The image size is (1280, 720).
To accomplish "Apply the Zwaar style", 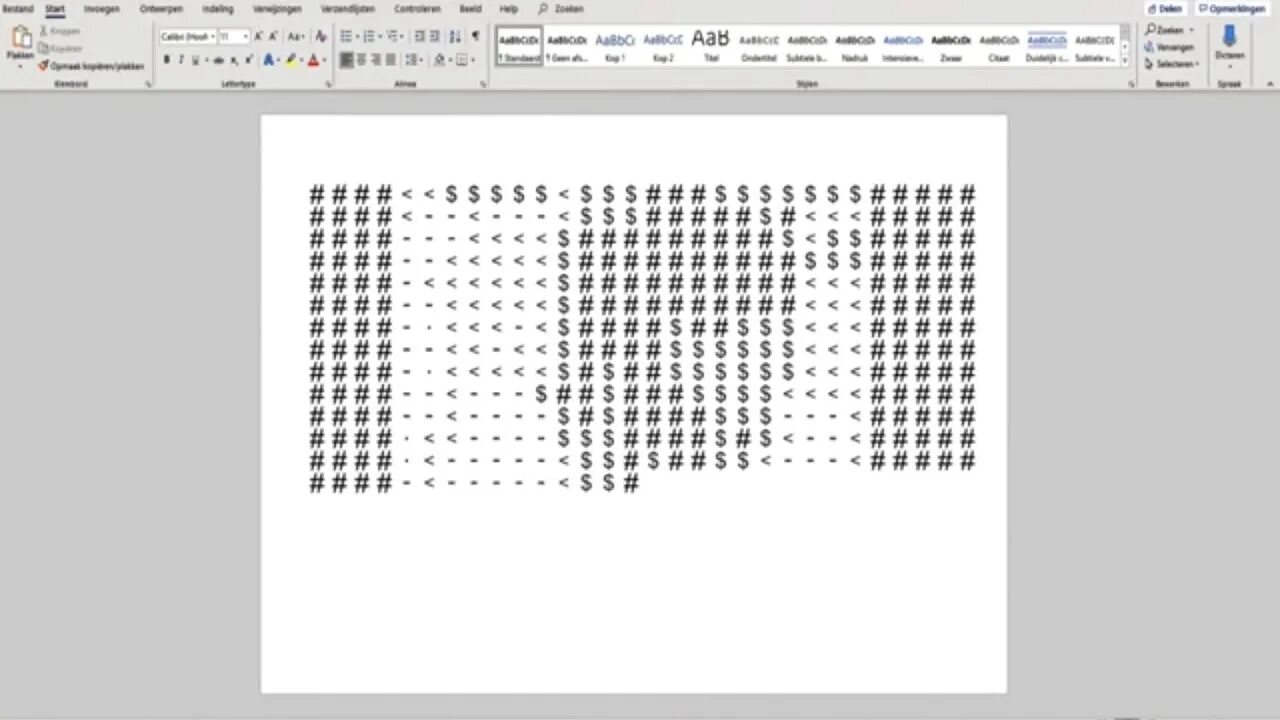I will (x=951, y=46).
